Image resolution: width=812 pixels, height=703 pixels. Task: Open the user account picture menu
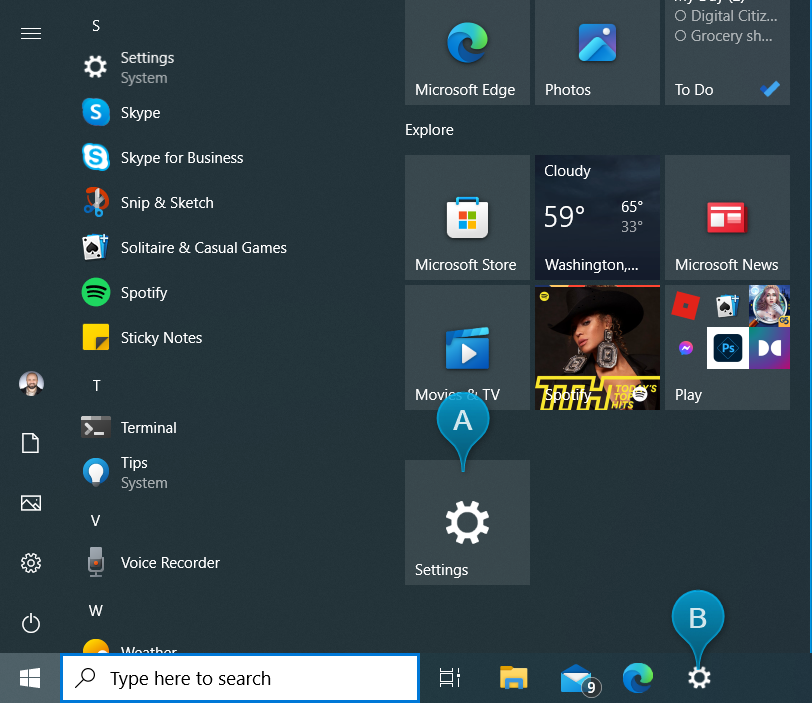[x=31, y=384]
